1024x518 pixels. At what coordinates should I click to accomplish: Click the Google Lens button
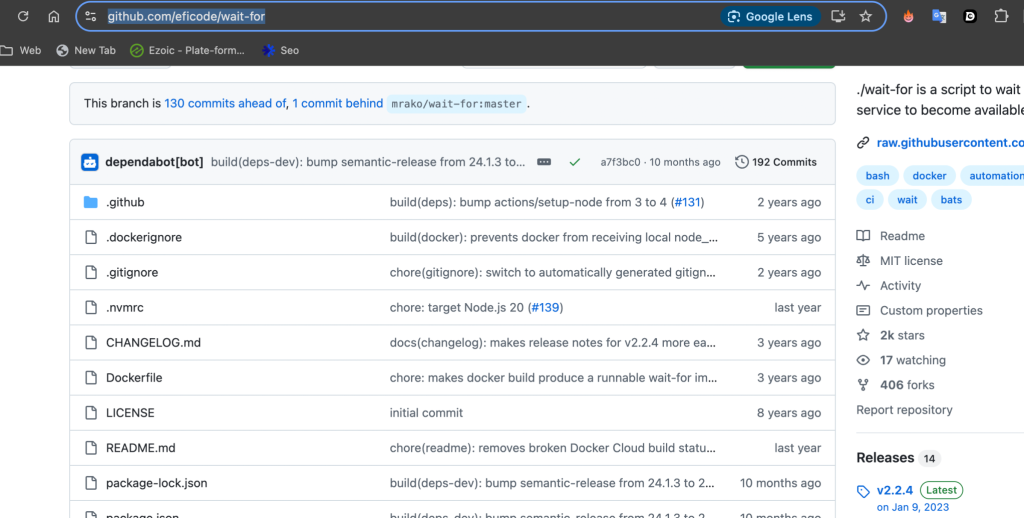[x=770, y=16]
